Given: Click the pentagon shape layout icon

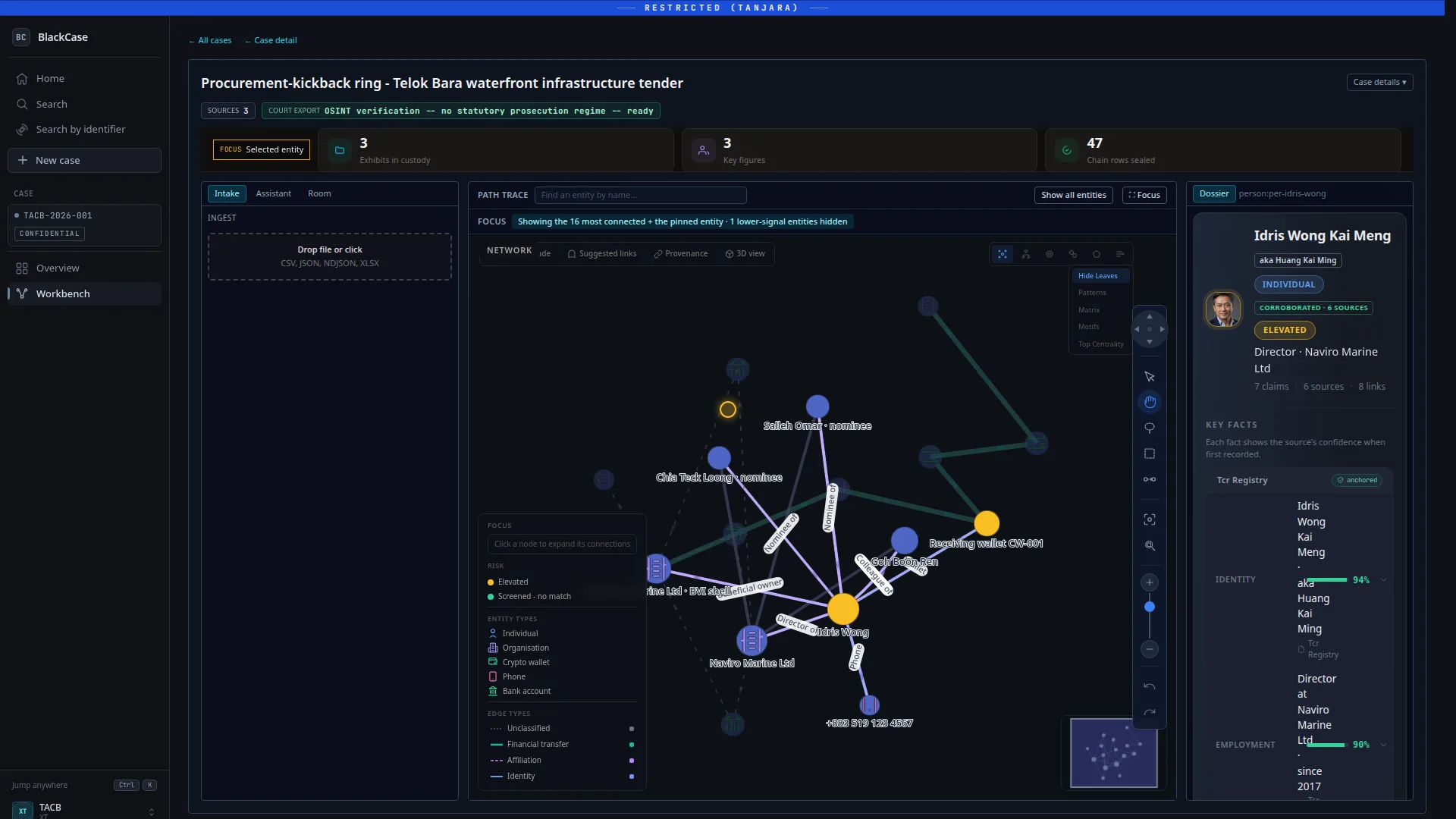Looking at the screenshot, I should click(x=1097, y=254).
